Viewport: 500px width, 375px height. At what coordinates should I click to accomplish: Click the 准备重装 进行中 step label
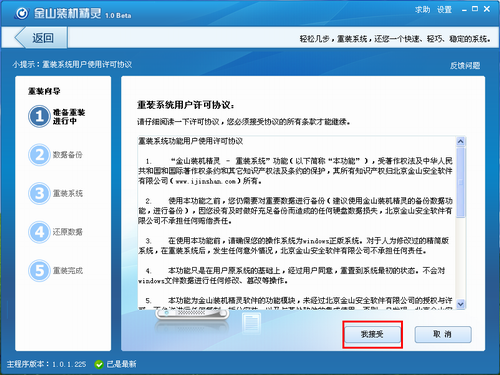(x=69, y=116)
